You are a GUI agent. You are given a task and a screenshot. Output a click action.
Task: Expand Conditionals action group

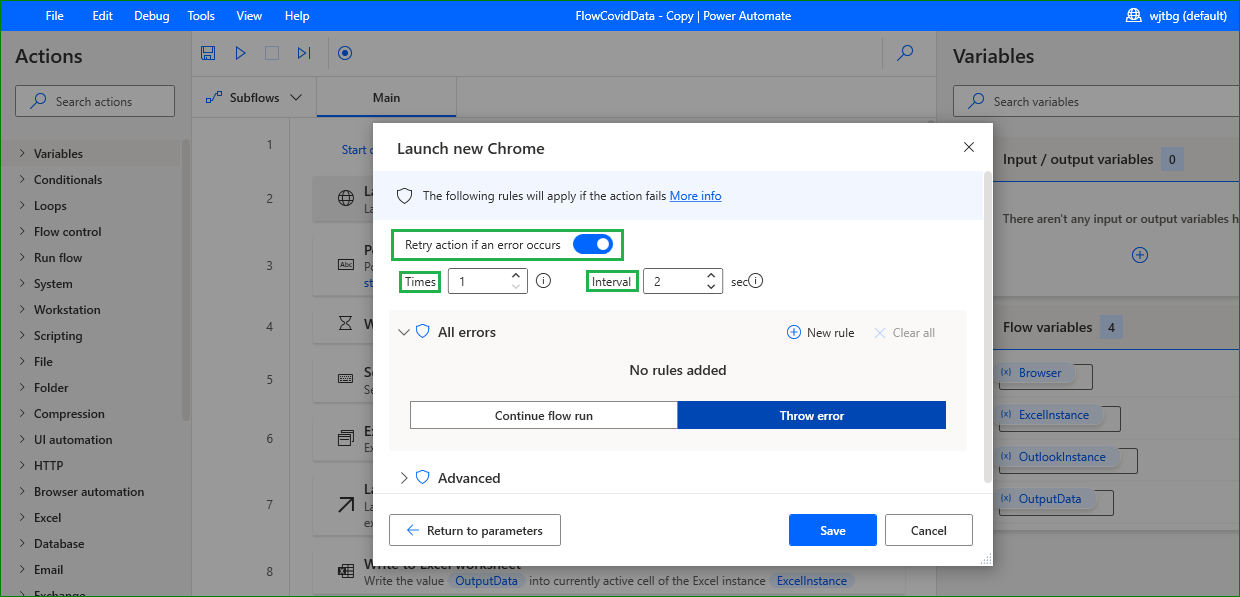click(22, 180)
